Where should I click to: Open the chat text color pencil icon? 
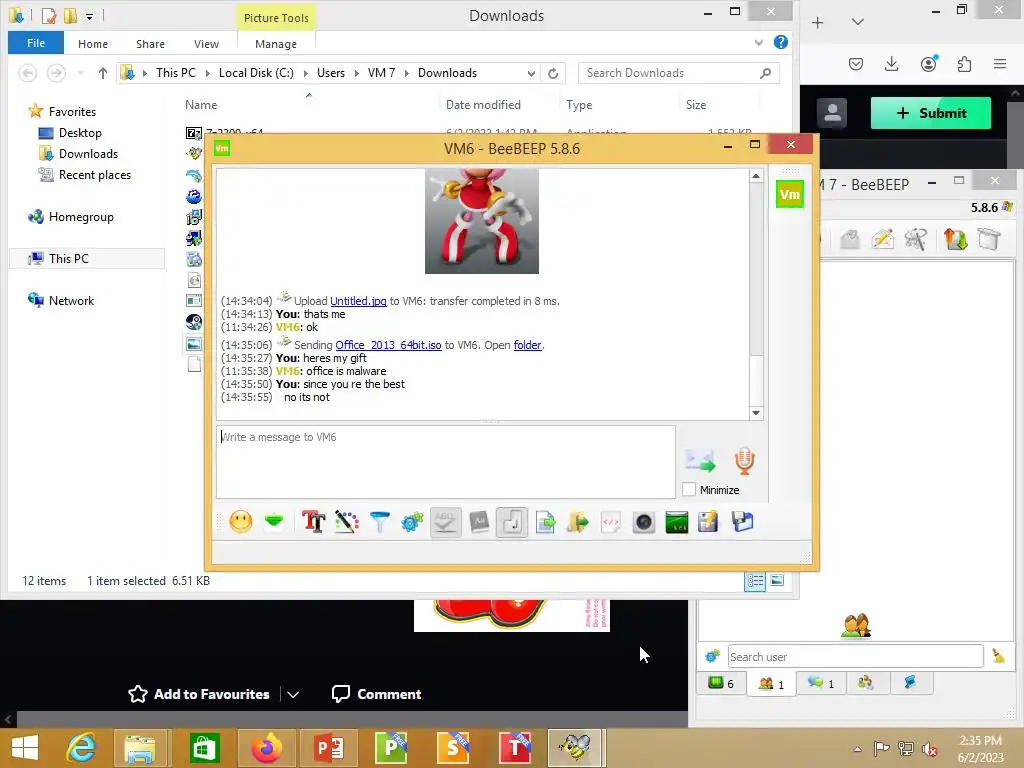click(347, 522)
